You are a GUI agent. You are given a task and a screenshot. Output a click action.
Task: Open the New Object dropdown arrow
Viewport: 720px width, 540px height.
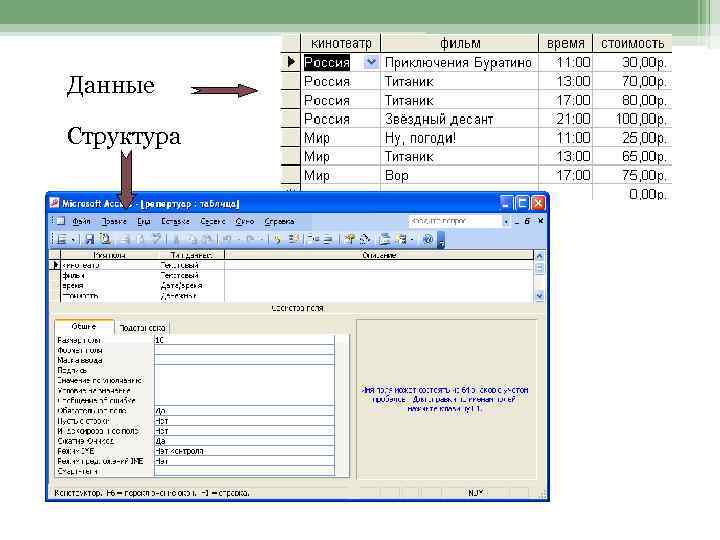[412, 240]
